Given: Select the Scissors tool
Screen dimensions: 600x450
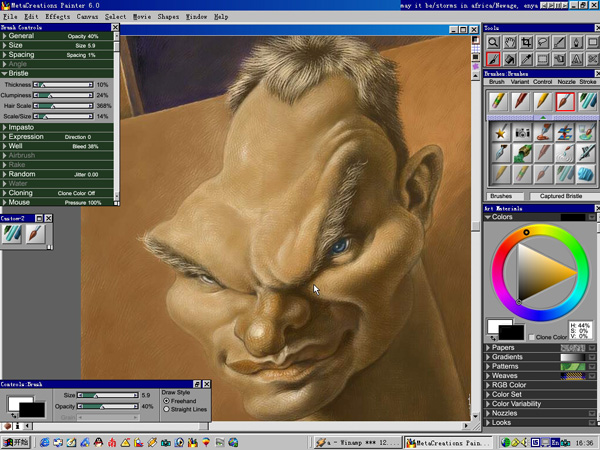Looking at the screenshot, I should [x=593, y=59].
